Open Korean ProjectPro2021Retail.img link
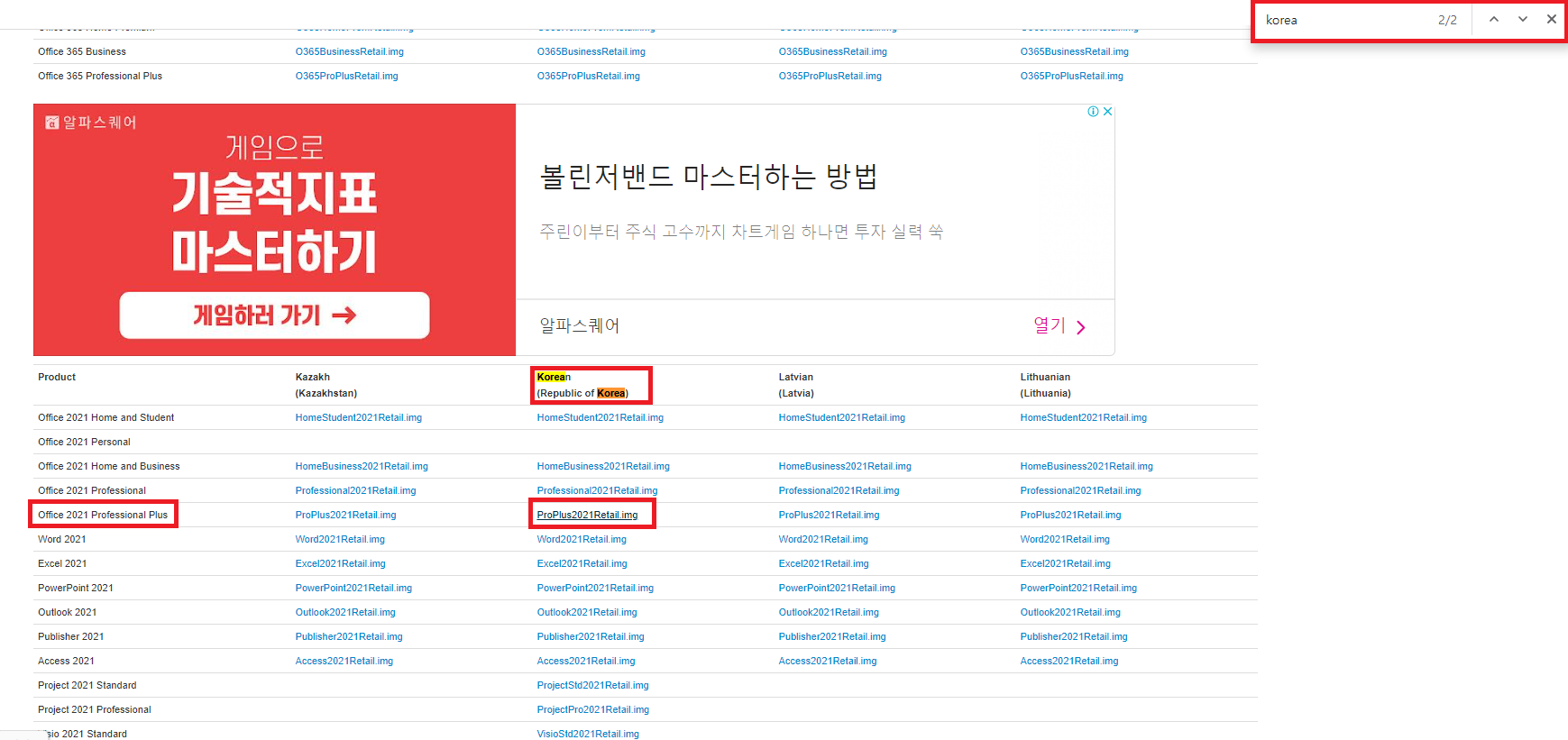Screen dimensions: 1568x740 coord(593,709)
